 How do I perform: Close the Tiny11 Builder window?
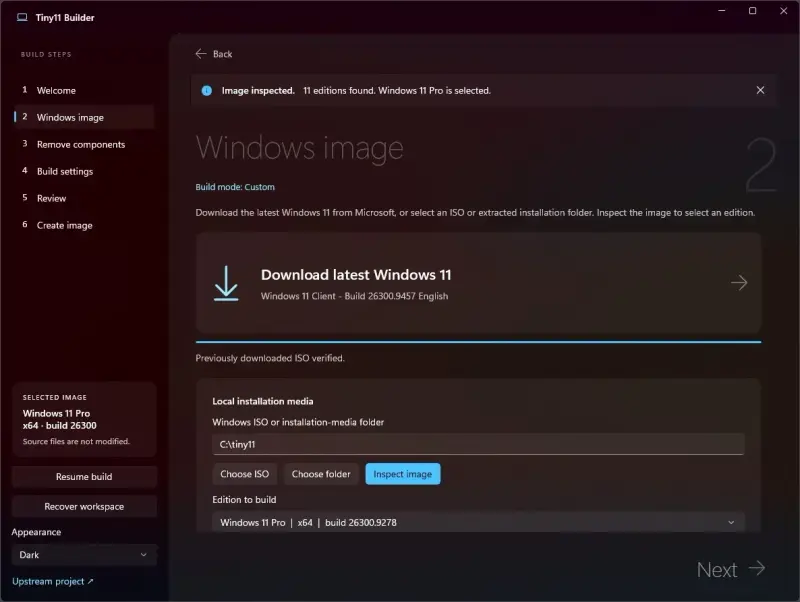point(784,11)
